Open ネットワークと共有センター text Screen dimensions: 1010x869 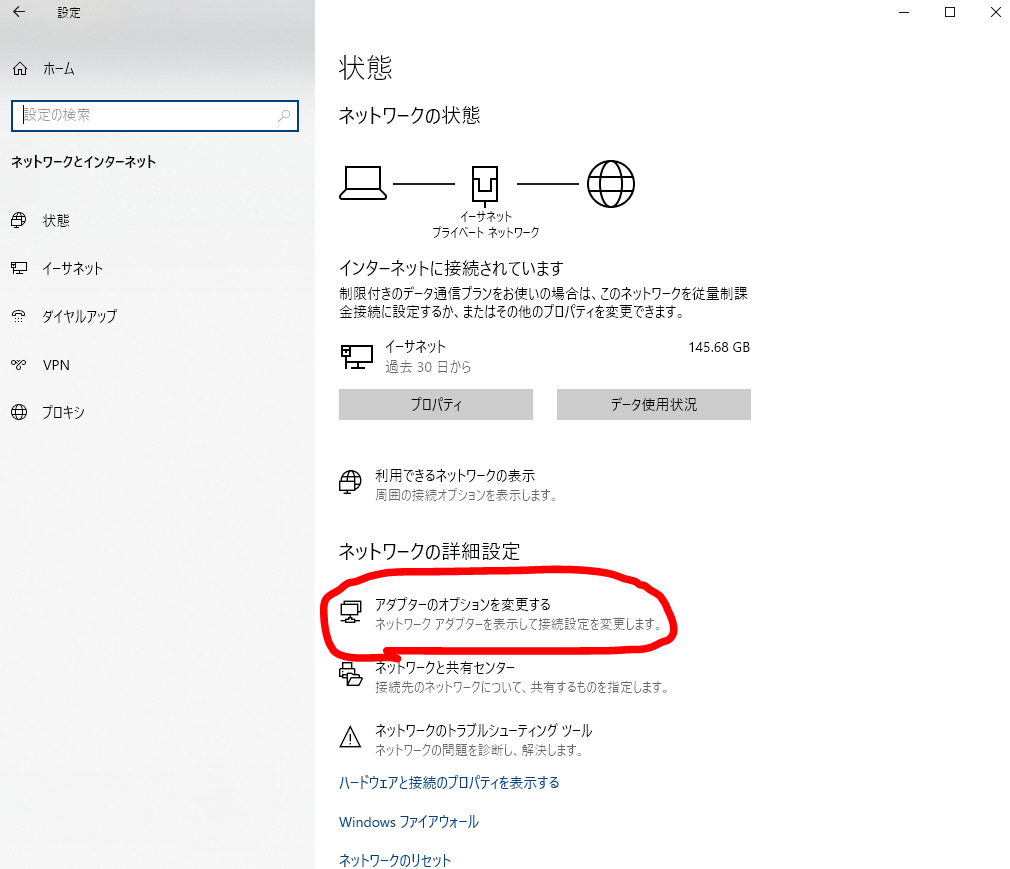pyautogui.click(x=445, y=668)
